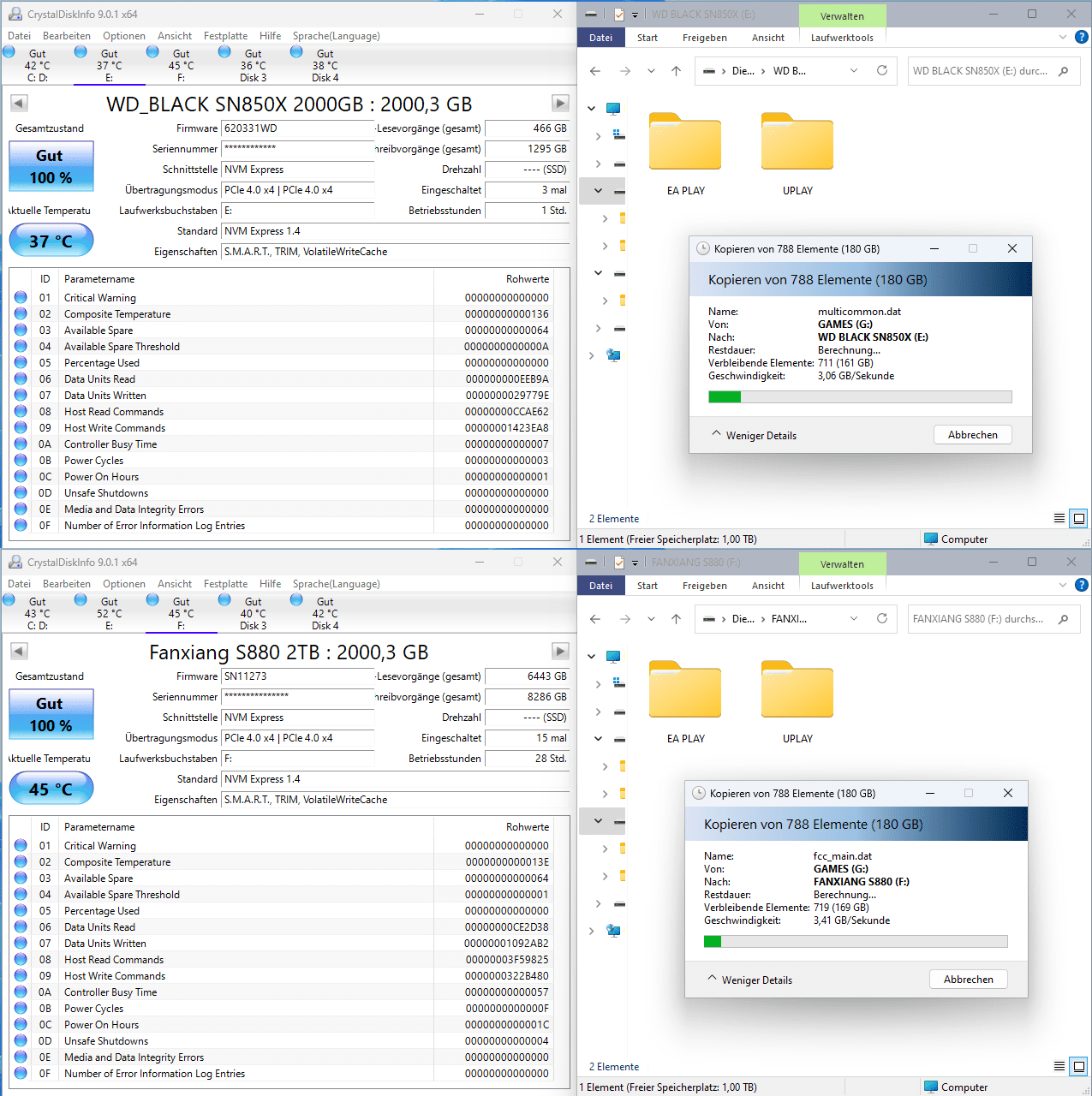Open recent locations dropdown in WD BLACK explorer
The height and width of the screenshot is (1096, 1092).
(x=651, y=71)
